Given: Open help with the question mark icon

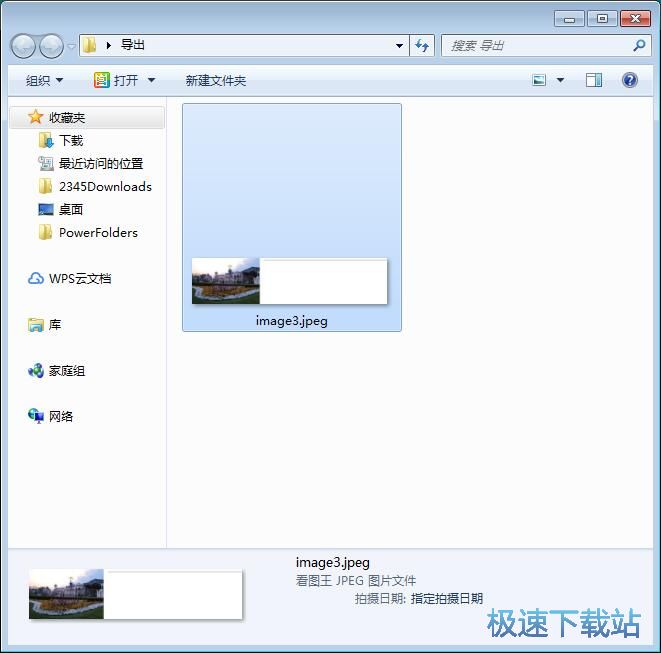Looking at the screenshot, I should (629, 80).
